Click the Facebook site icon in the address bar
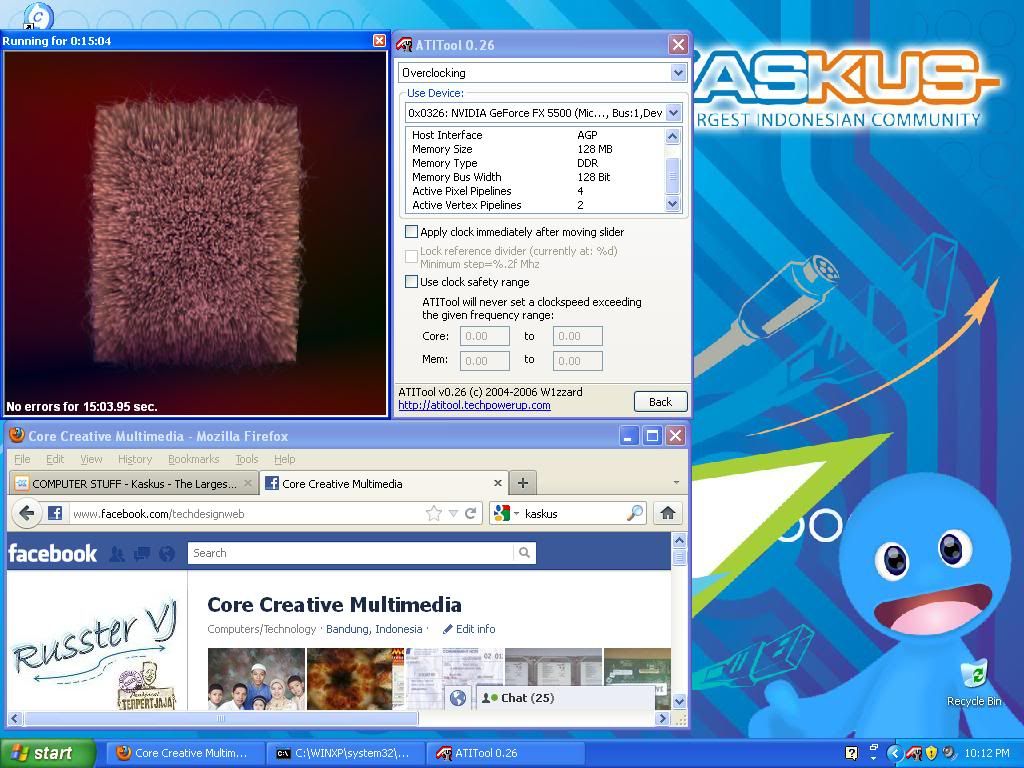This screenshot has width=1024, height=768. [55, 513]
